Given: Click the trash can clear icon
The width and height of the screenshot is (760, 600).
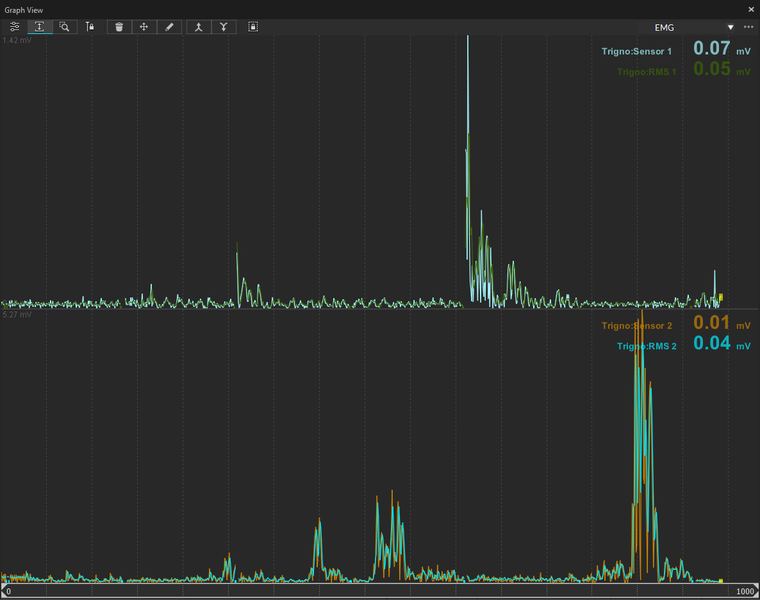Looking at the screenshot, I should (119, 27).
